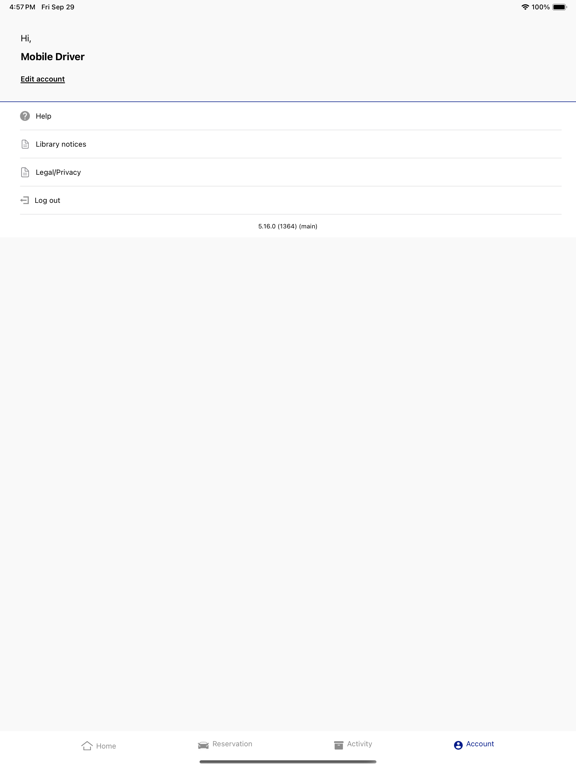This screenshot has width=576, height=768.
Task: Tap the Home house icon
Action: (87, 745)
